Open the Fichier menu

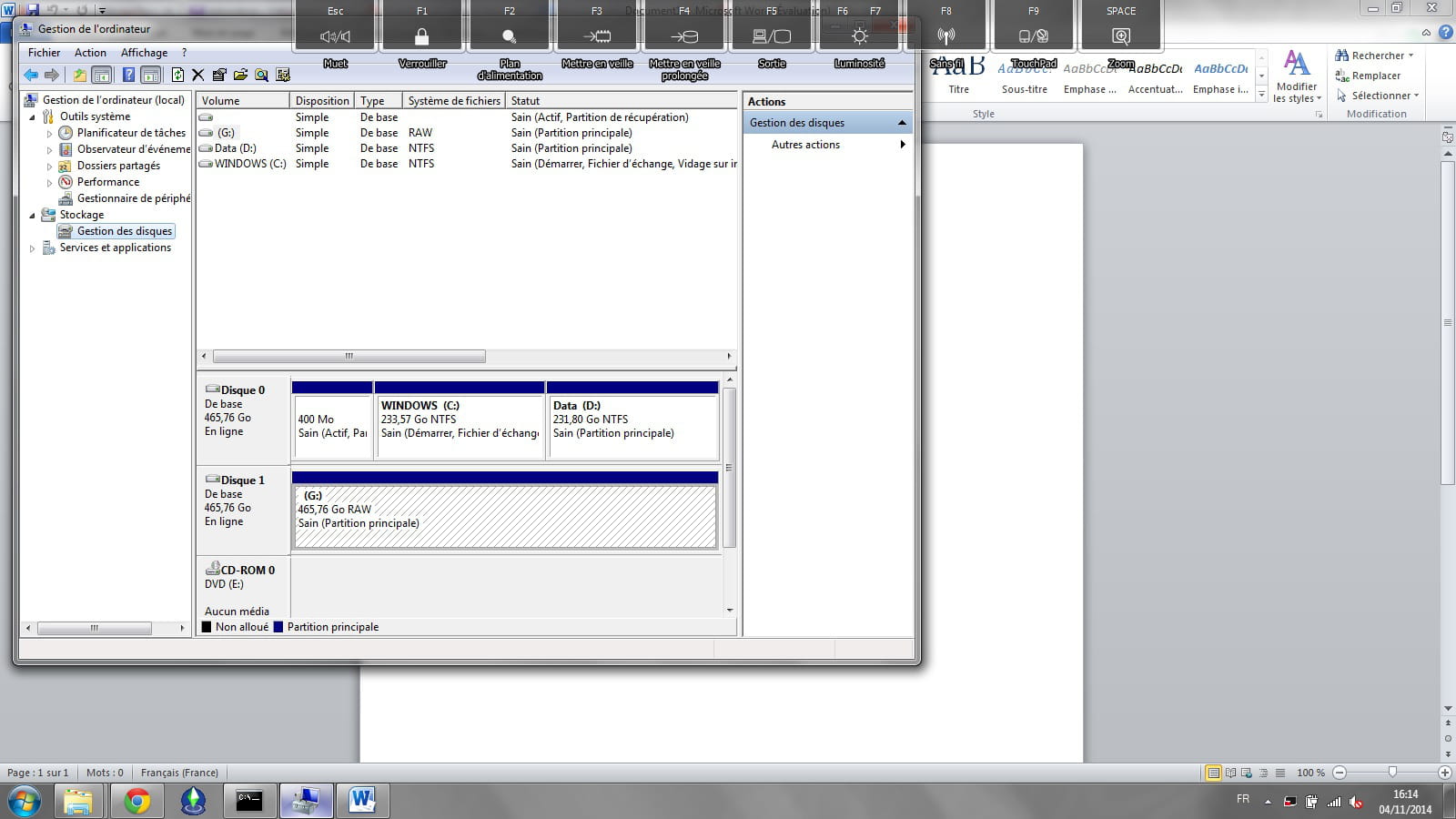44,53
